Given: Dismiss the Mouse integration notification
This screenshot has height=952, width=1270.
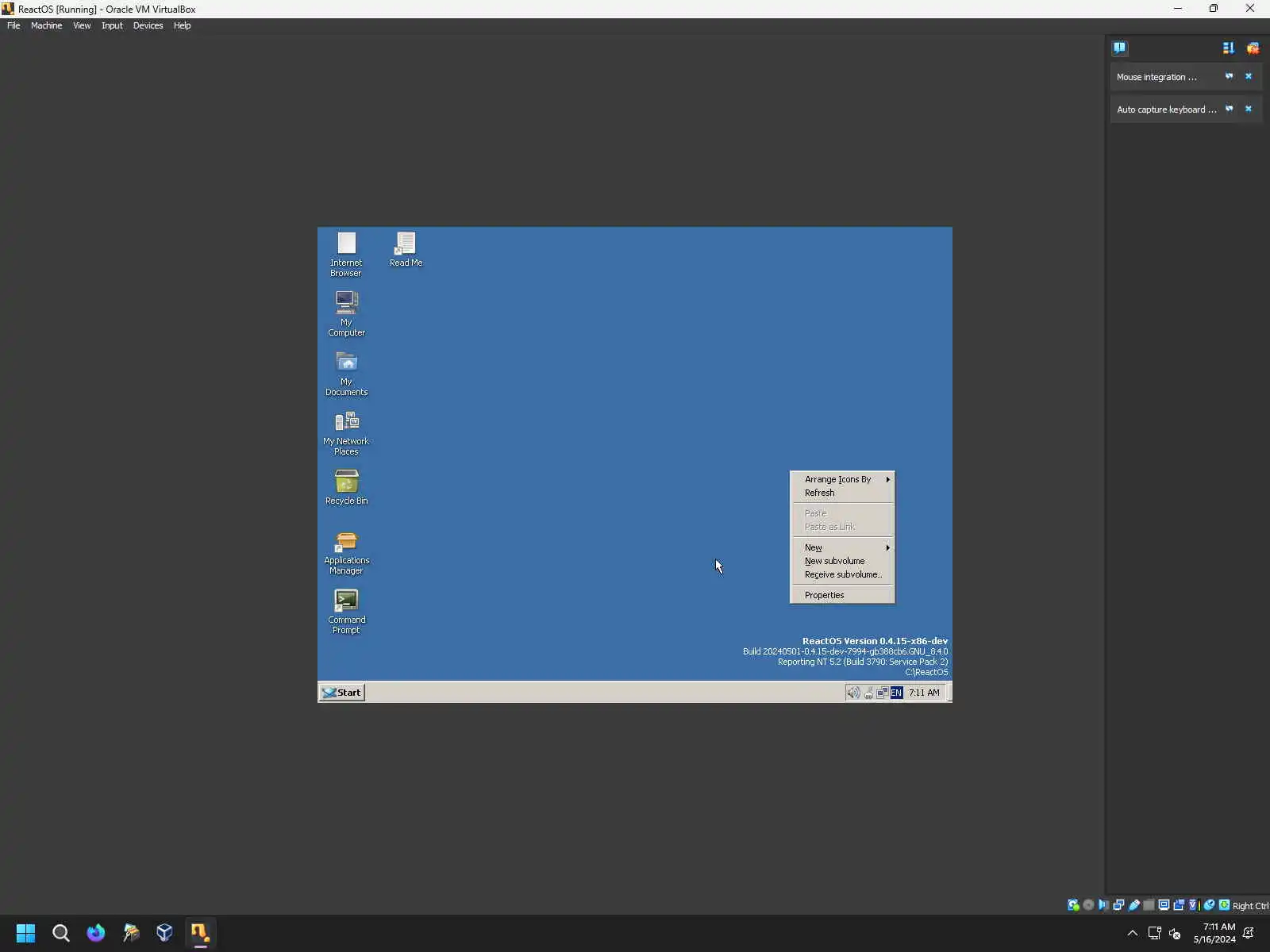Looking at the screenshot, I should coord(1249,76).
